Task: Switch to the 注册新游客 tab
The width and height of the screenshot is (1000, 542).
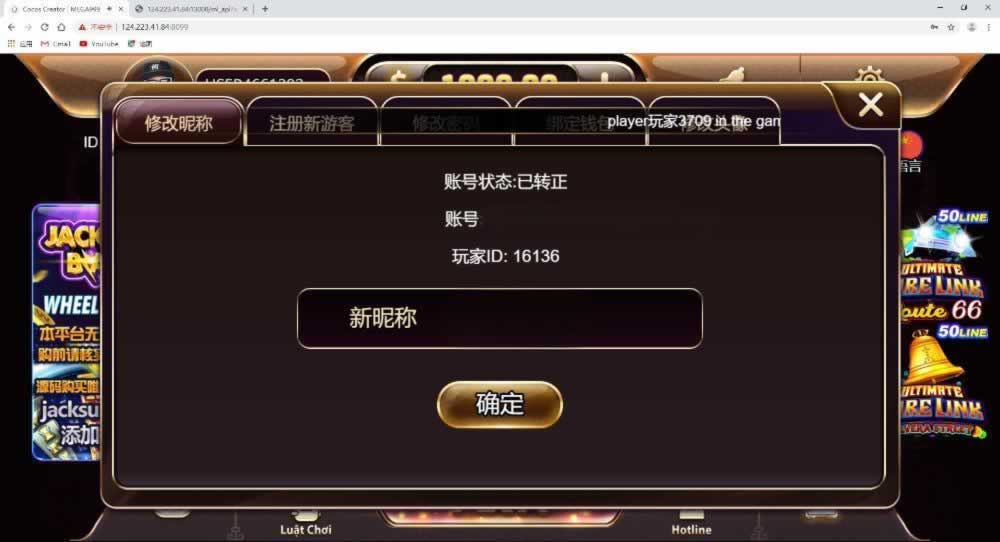Action: pyautogui.click(x=312, y=122)
